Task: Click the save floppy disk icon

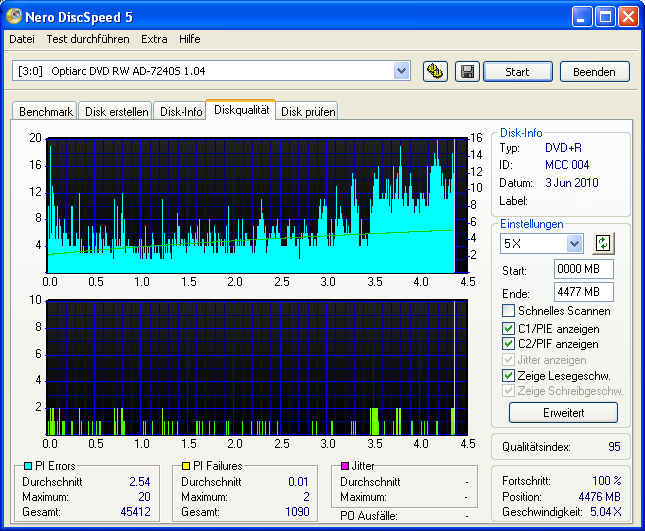Action: (x=467, y=72)
